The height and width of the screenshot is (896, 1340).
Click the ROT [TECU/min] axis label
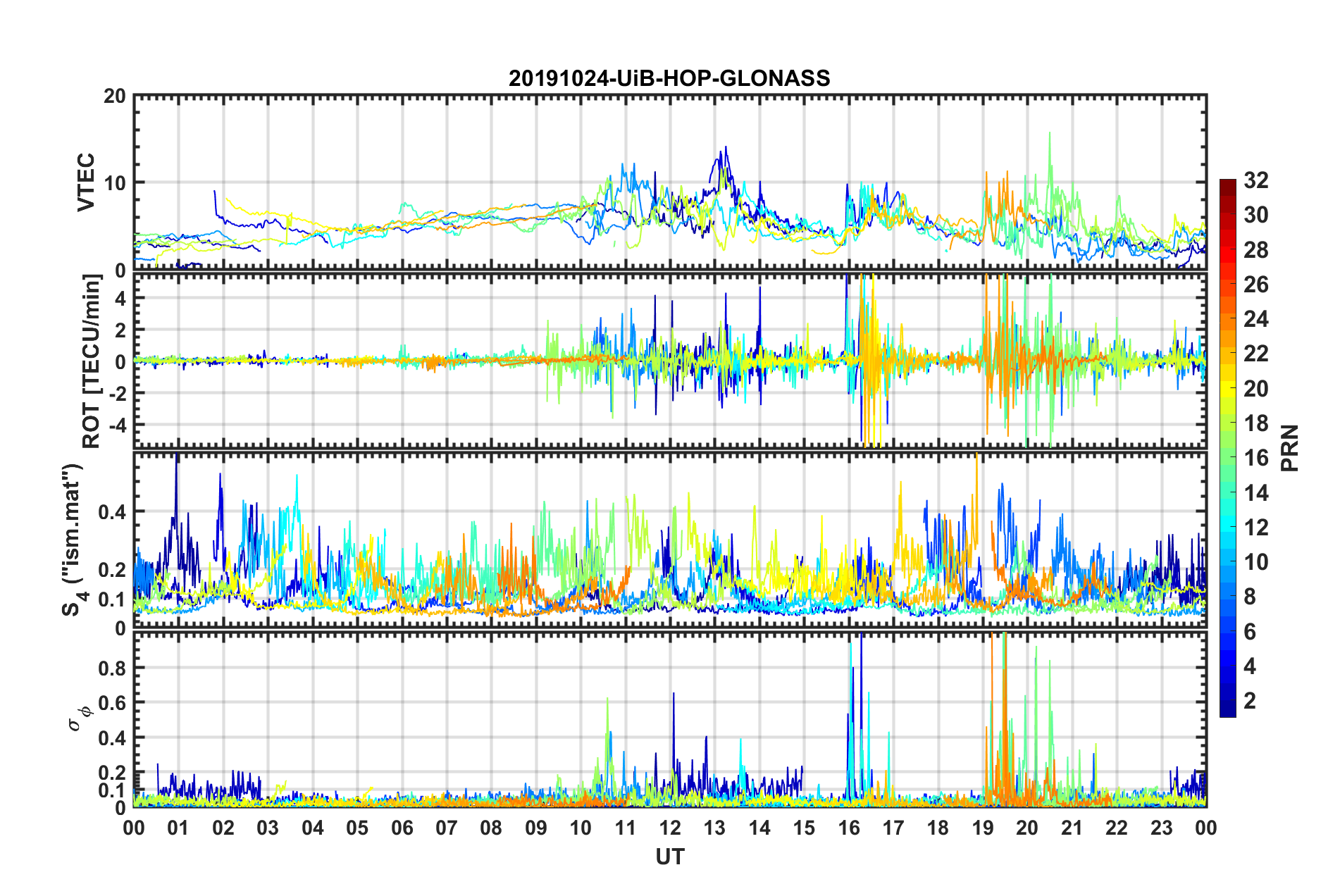click(91, 361)
